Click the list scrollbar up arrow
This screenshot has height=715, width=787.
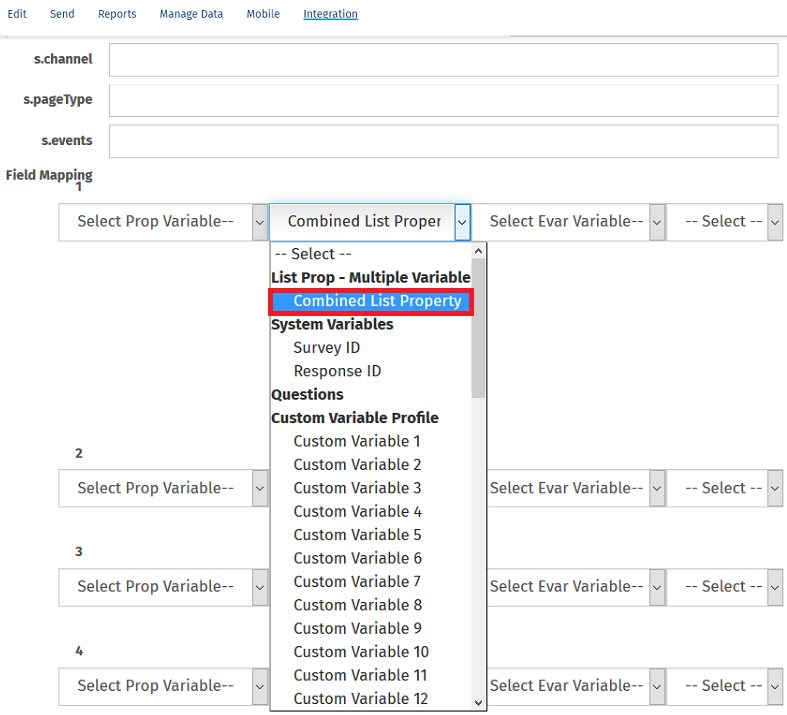[478, 252]
